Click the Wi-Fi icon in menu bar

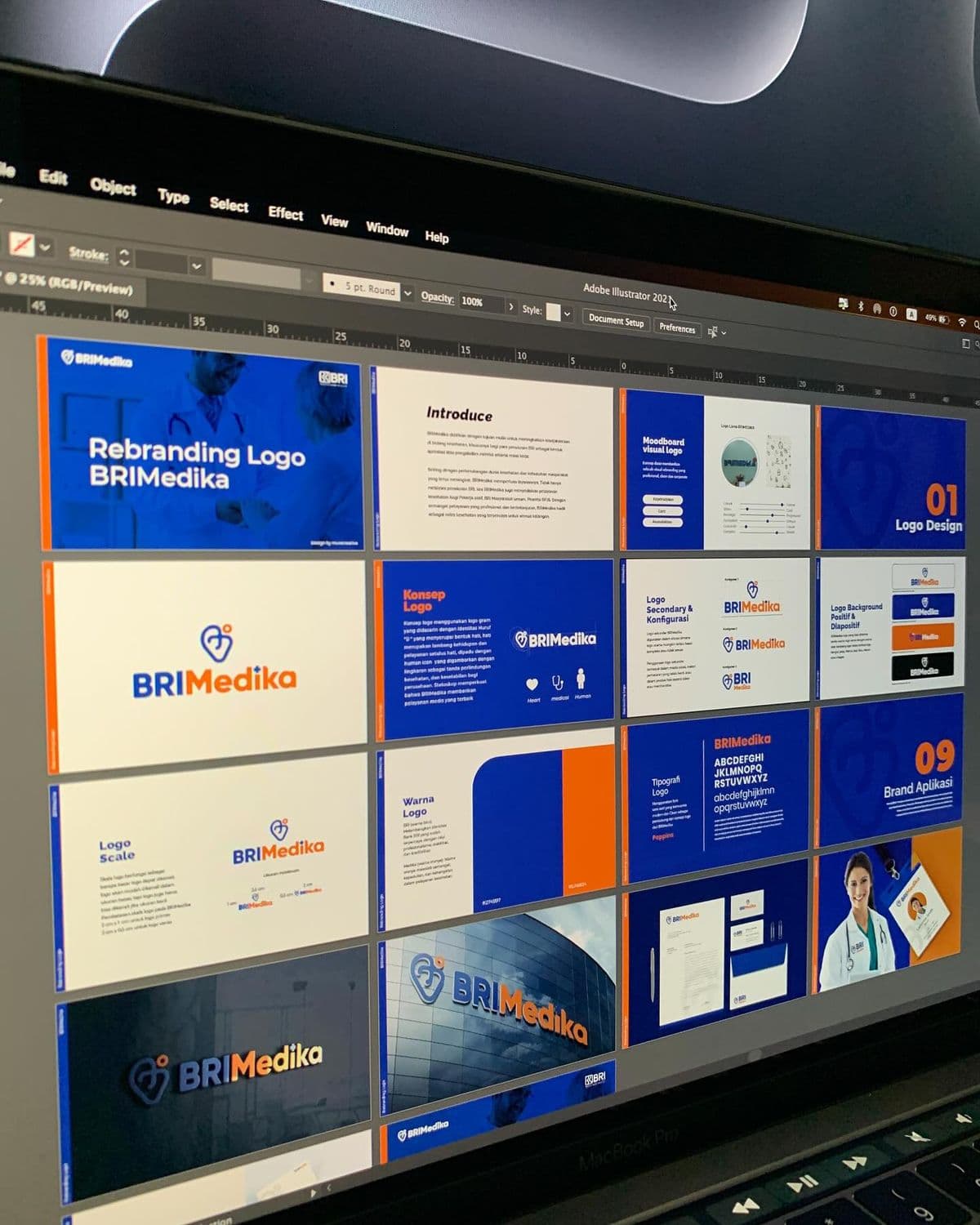(962, 322)
